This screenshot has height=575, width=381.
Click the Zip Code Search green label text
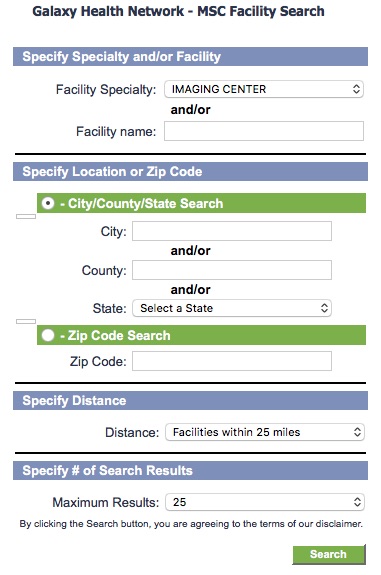[115, 335]
